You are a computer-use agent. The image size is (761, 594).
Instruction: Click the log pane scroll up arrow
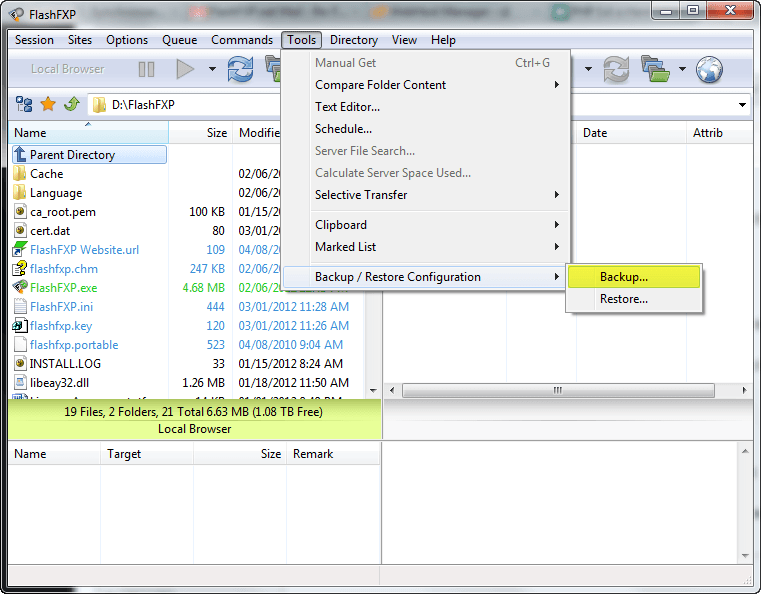click(745, 451)
